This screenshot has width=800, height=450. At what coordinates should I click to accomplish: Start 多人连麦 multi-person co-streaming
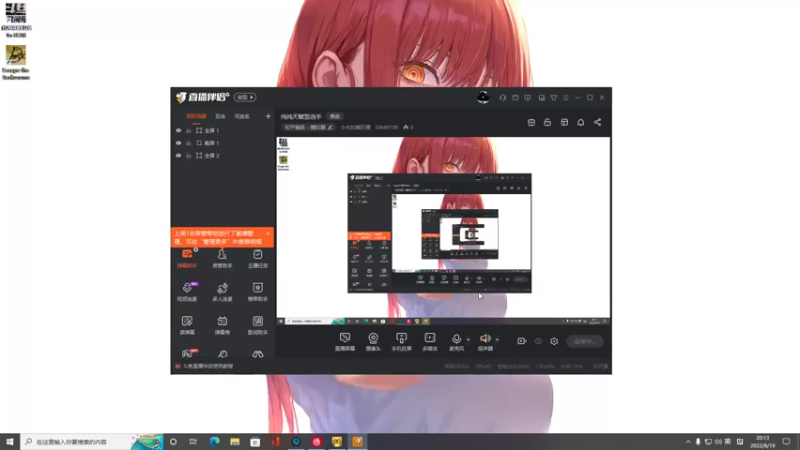[x=222, y=292]
